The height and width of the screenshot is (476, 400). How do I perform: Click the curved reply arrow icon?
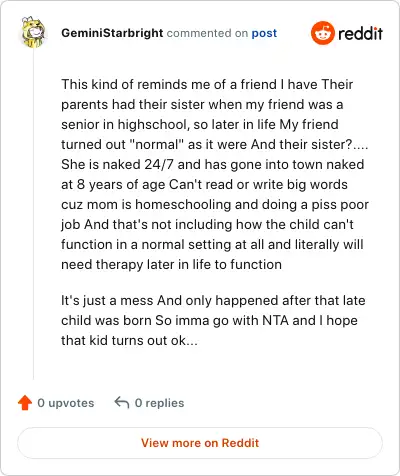tap(122, 403)
